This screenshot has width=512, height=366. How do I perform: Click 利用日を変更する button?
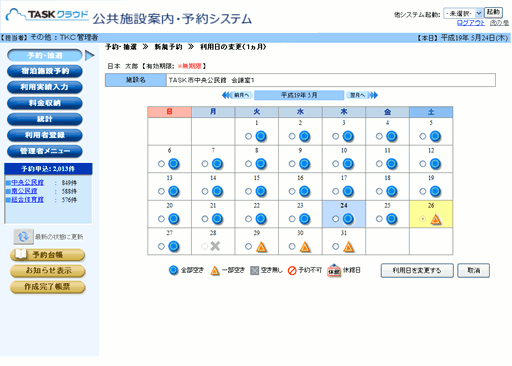[417, 271]
